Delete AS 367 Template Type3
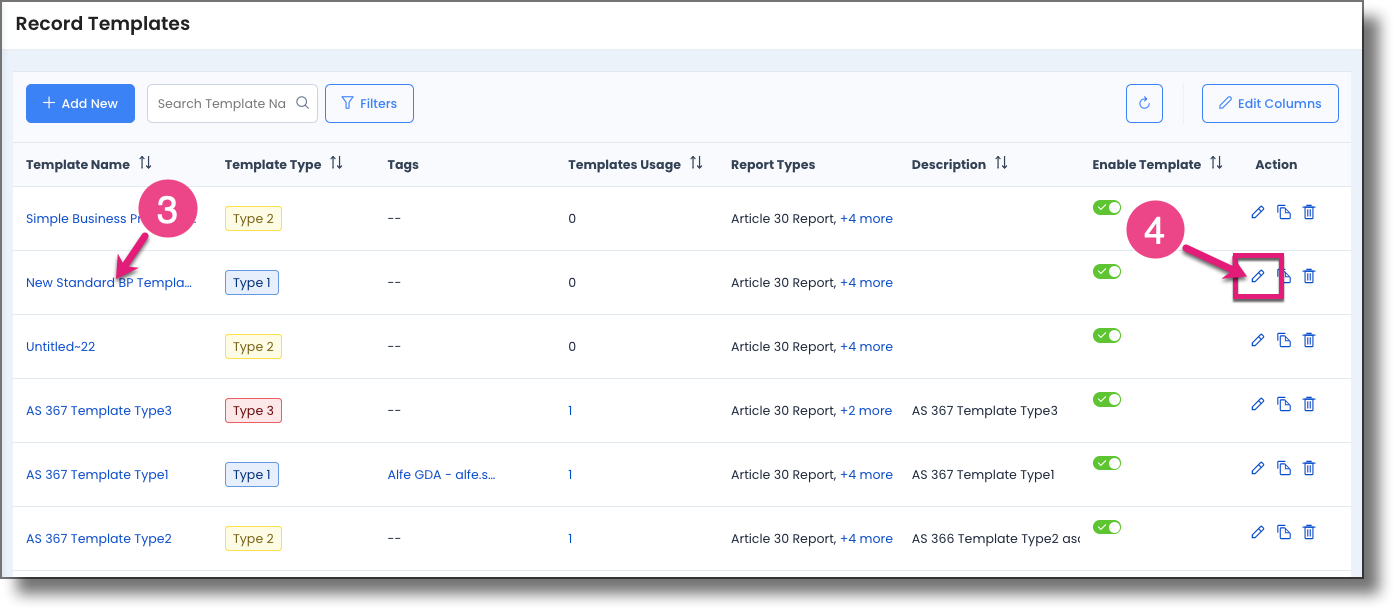 pyautogui.click(x=1309, y=404)
